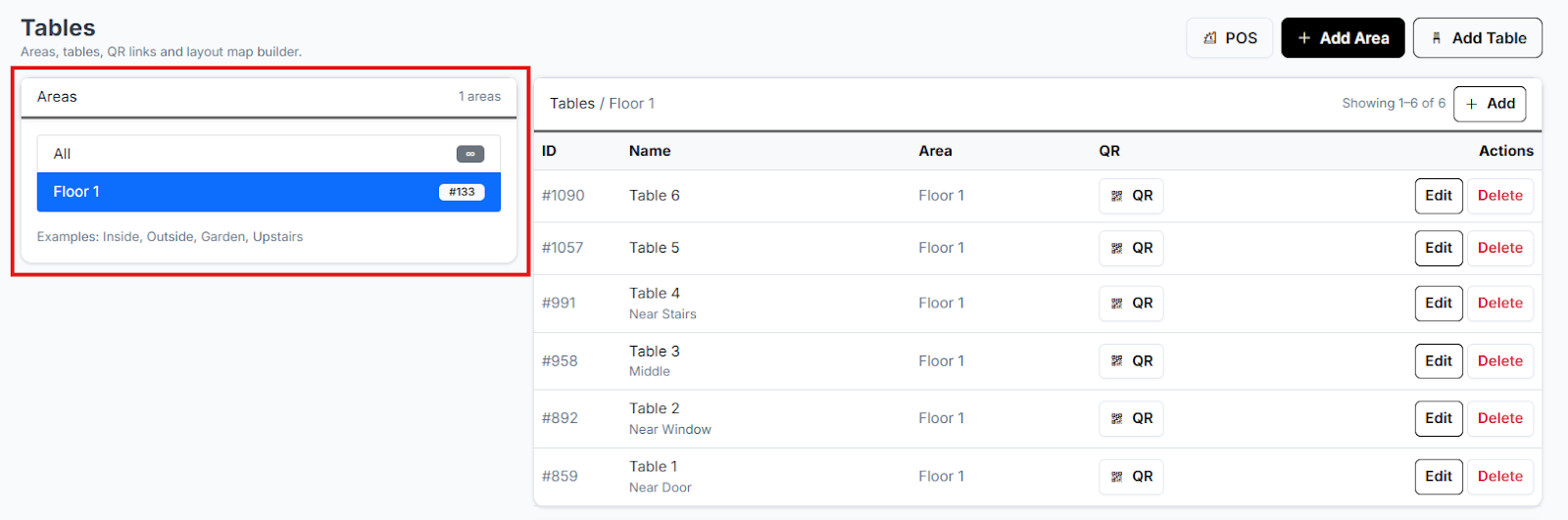Delete Table 1 near door

pyautogui.click(x=1499, y=477)
